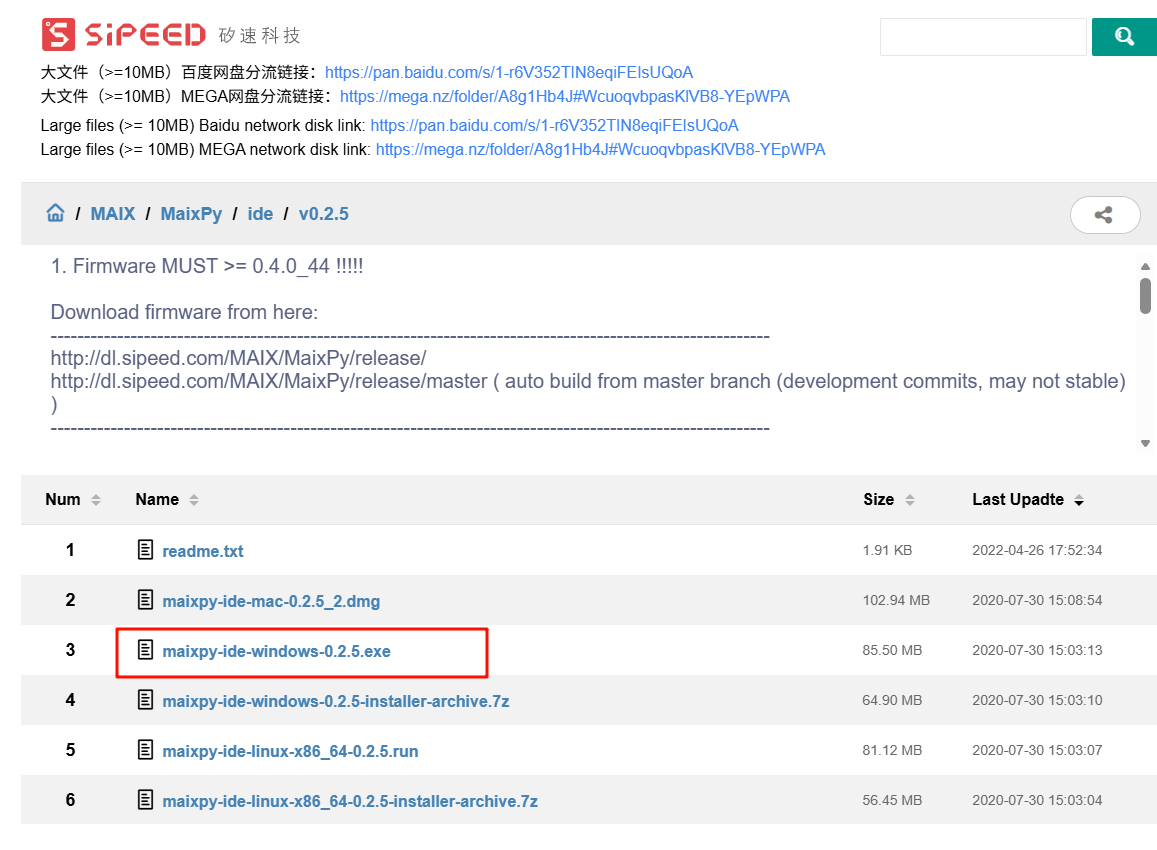Viewport: 1157px width, 850px height.
Task: Open the v0.2.5 breadcrumb link
Action: click(323, 214)
